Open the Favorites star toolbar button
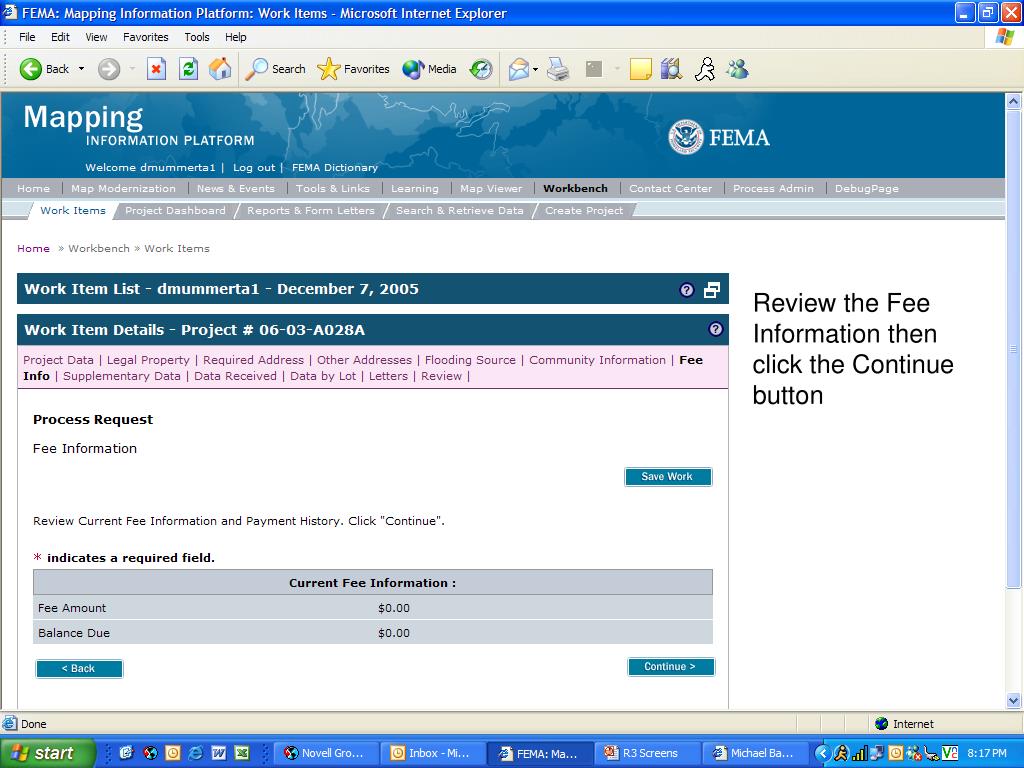The width and height of the screenshot is (1024, 768). 353,69
